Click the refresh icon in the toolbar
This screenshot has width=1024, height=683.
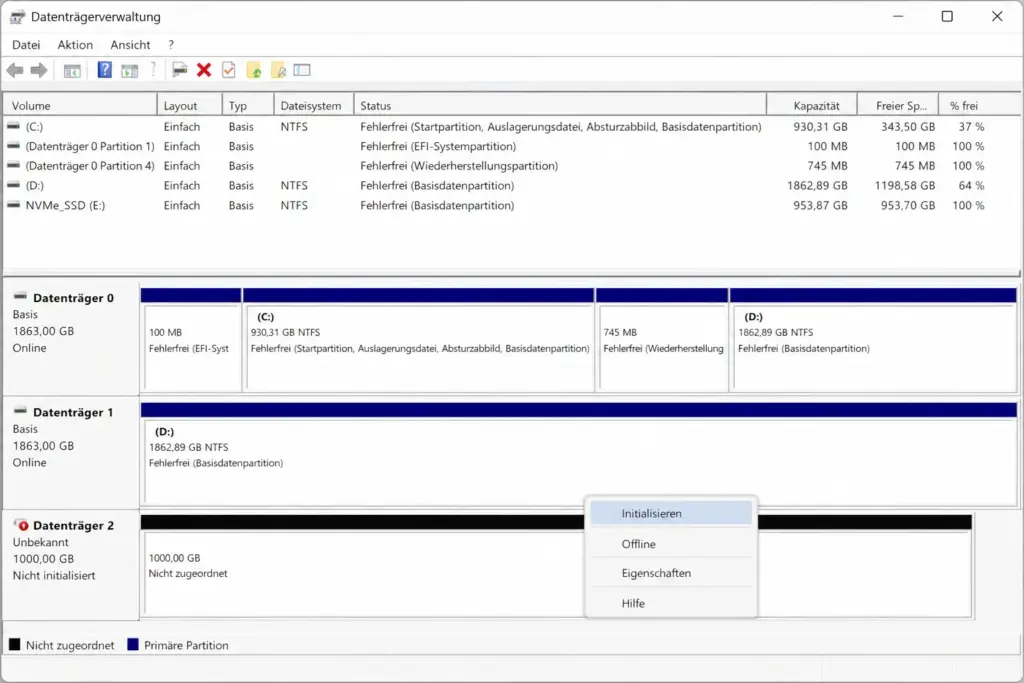(255, 69)
